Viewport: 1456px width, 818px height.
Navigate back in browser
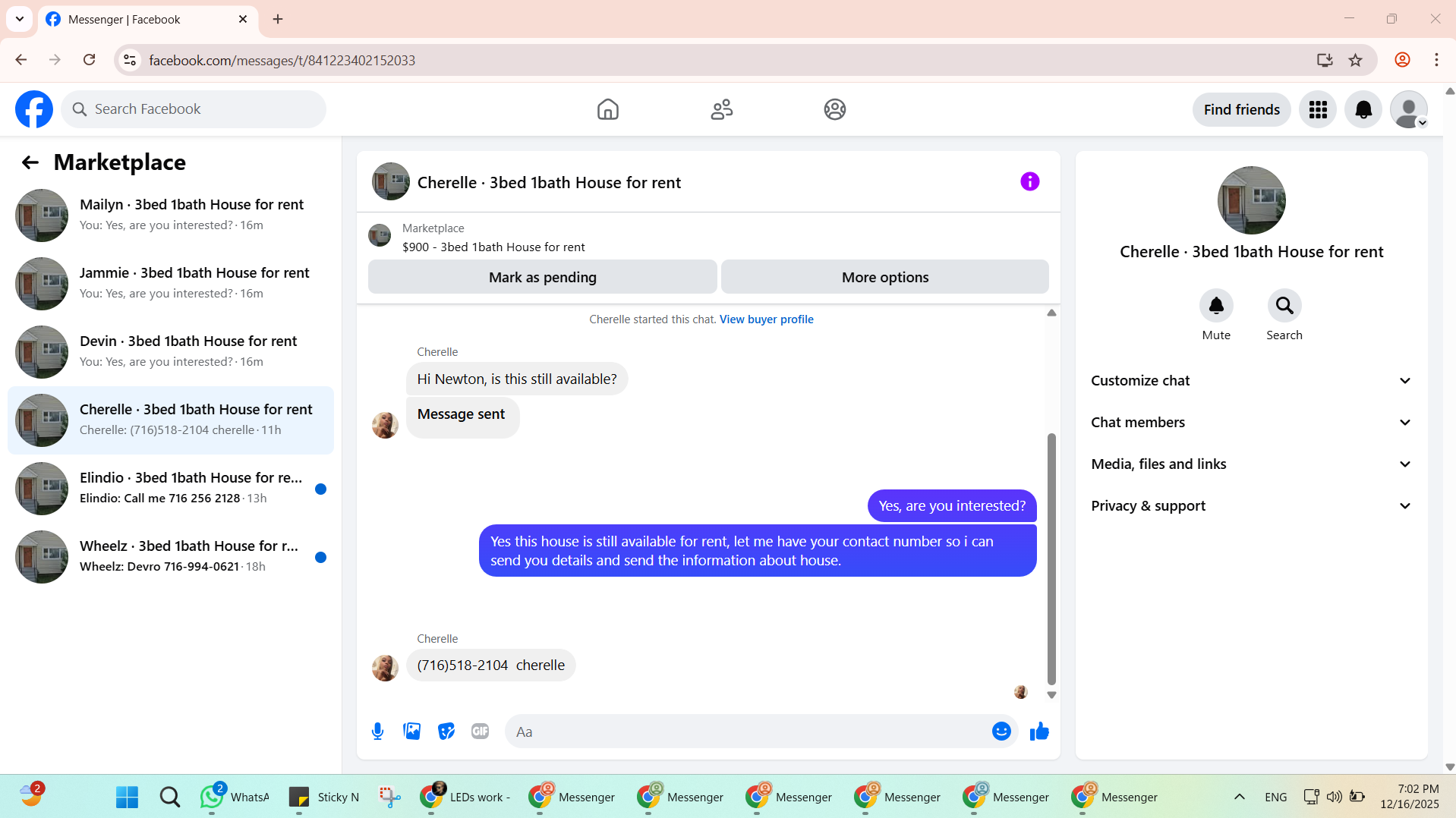[21, 60]
